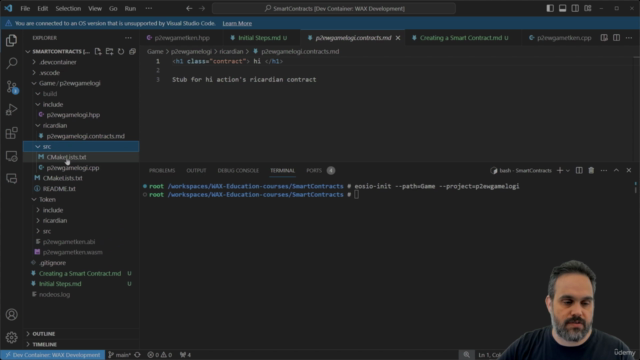This screenshot has height=360, width=640.
Task: Show the PORTS panel tab
Action: point(320,170)
